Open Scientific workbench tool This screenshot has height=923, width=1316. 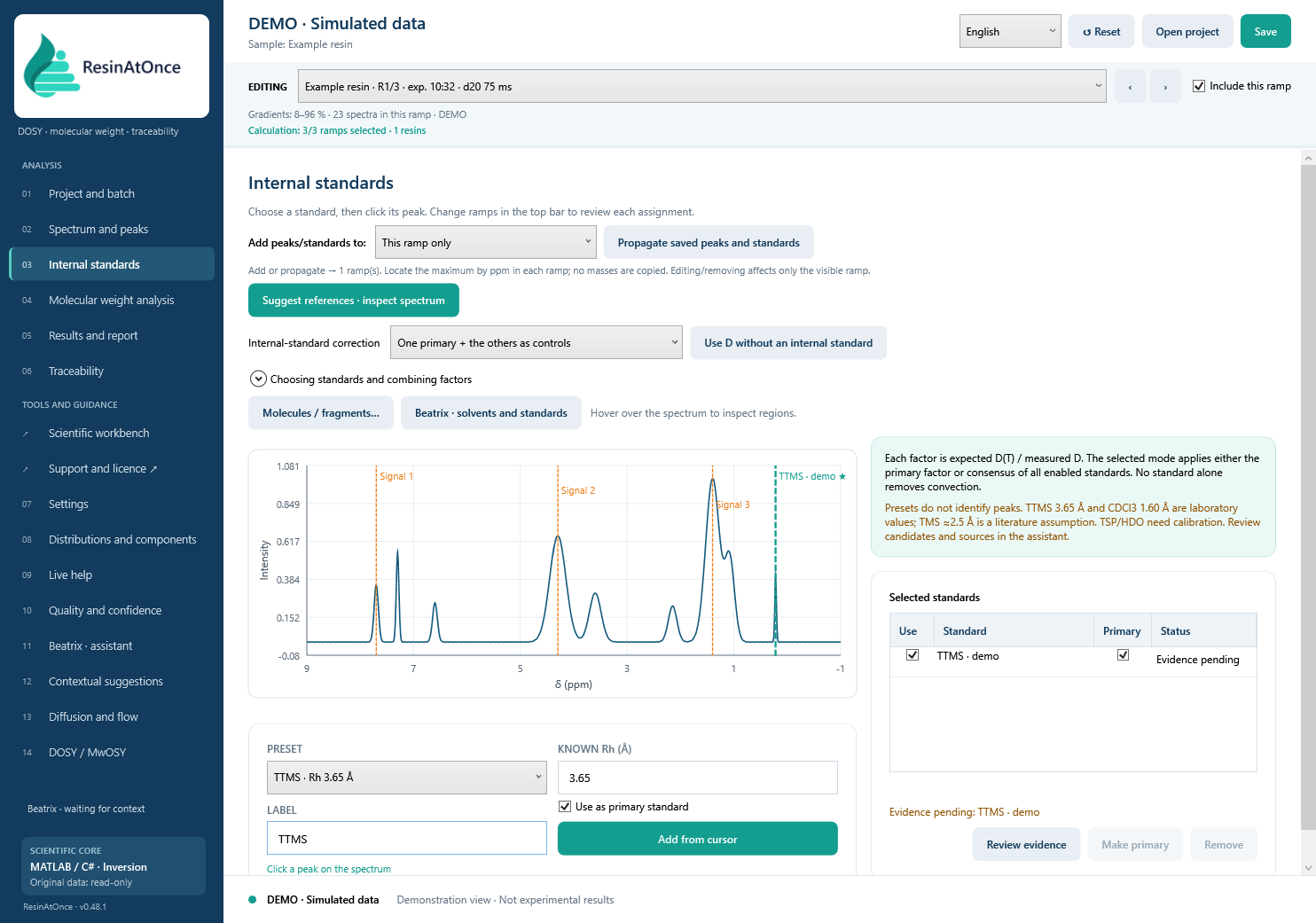coord(112,433)
